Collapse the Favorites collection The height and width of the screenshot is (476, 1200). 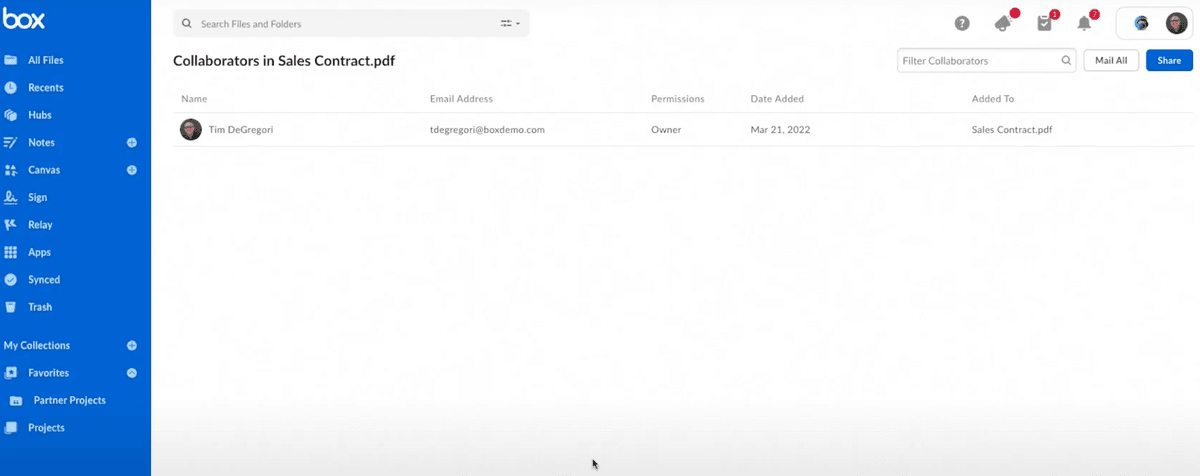(x=132, y=373)
